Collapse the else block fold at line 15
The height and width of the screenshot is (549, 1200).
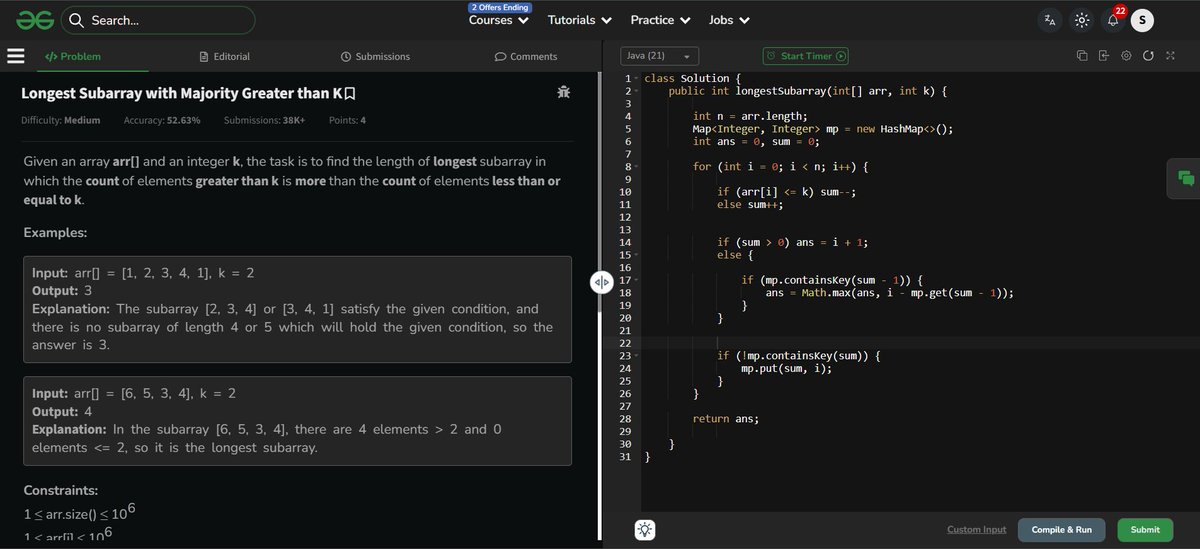click(x=637, y=255)
